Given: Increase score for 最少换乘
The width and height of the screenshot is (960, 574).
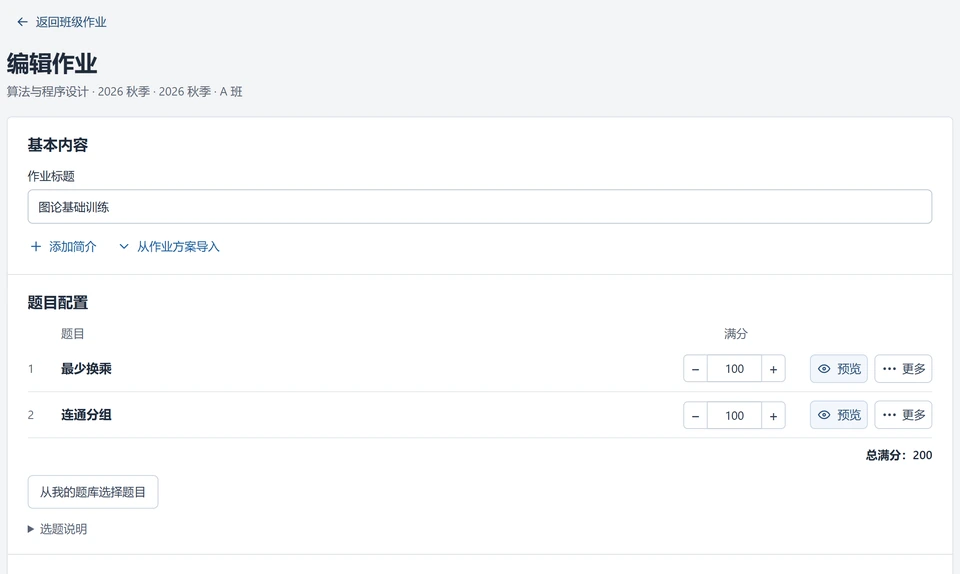Looking at the screenshot, I should (773, 369).
